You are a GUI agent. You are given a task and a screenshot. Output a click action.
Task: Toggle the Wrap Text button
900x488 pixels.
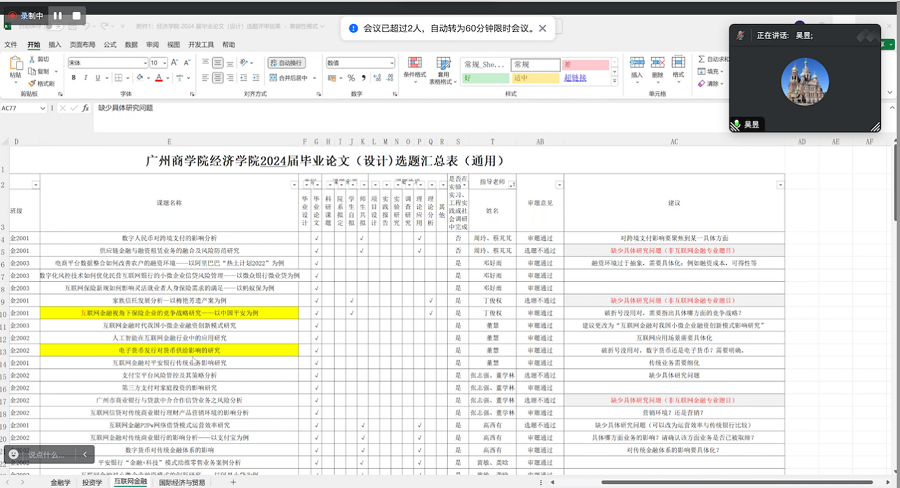(287, 63)
